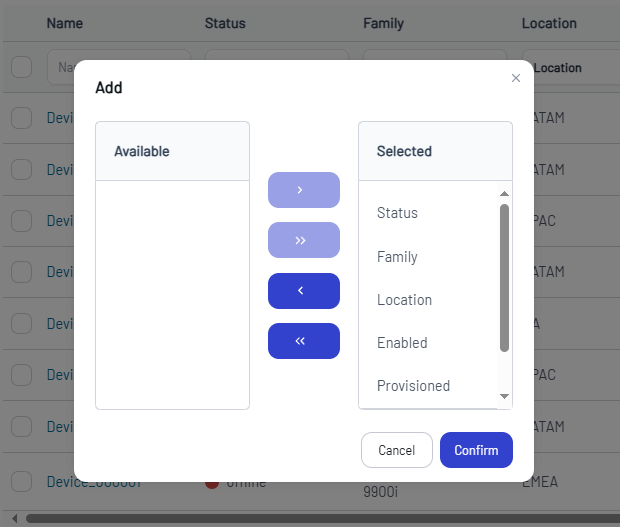Check the first device row checkbox
620x527 pixels.
point(21,118)
